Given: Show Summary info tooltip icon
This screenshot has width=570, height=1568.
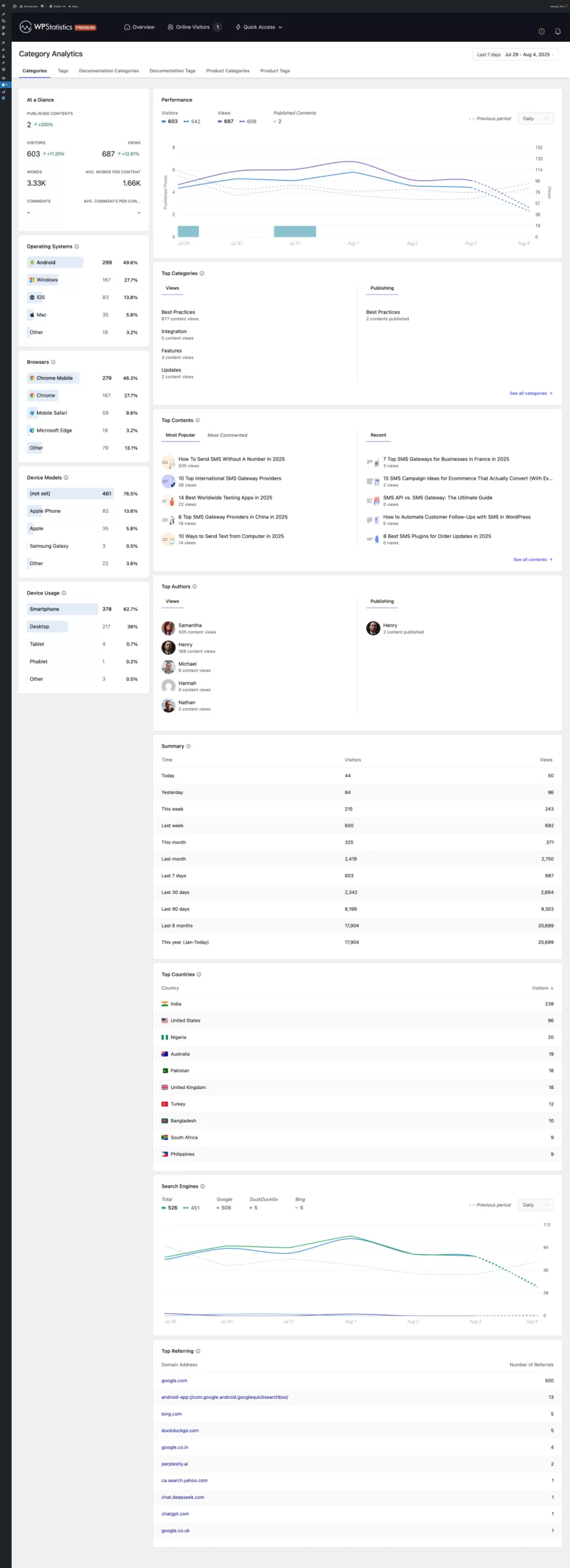Looking at the screenshot, I should (188, 747).
